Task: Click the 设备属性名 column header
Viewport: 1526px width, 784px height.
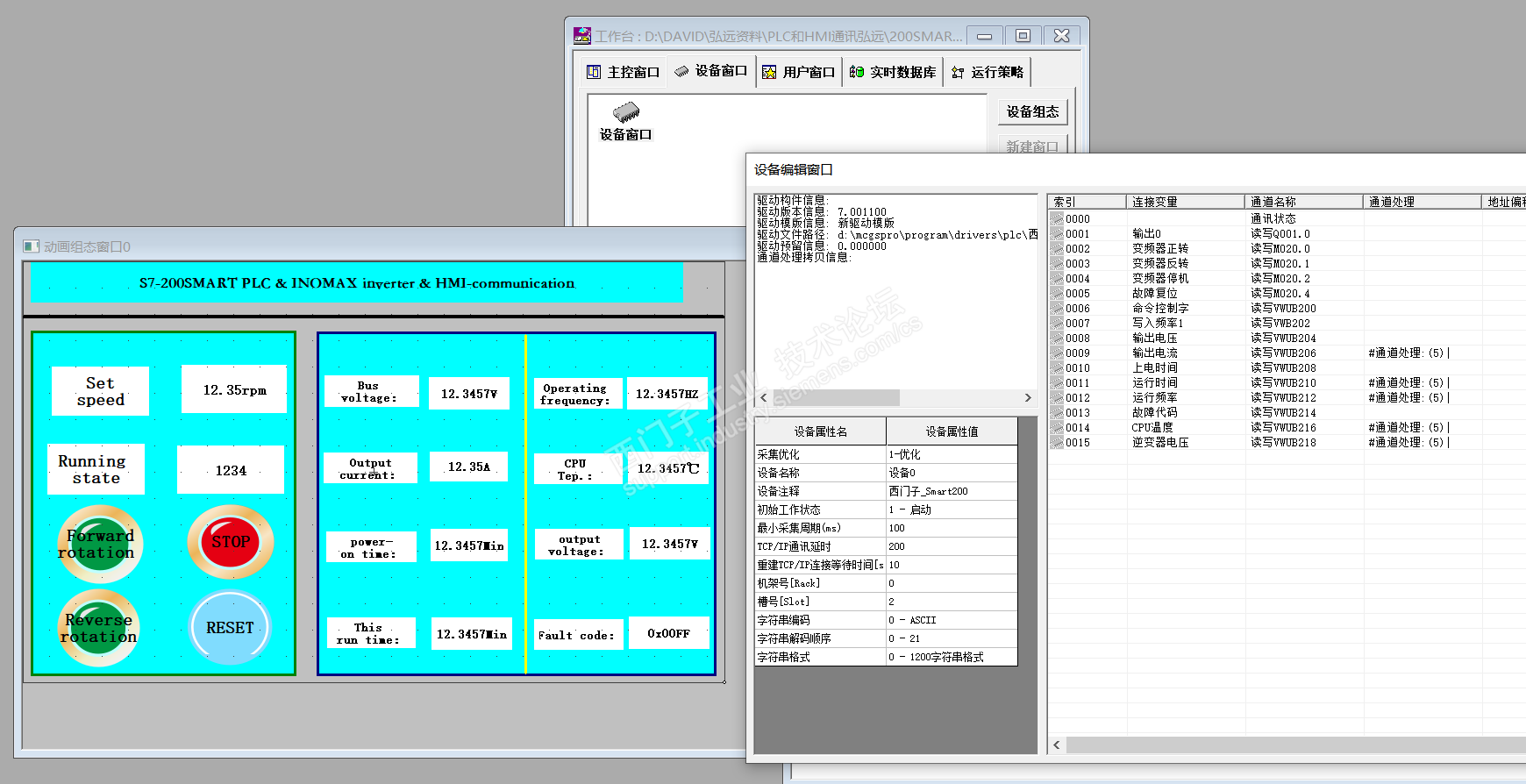Action: [820, 431]
